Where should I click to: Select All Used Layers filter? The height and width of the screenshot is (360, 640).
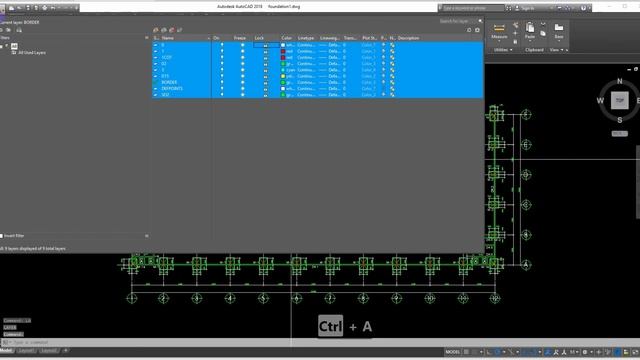[x=31, y=53]
